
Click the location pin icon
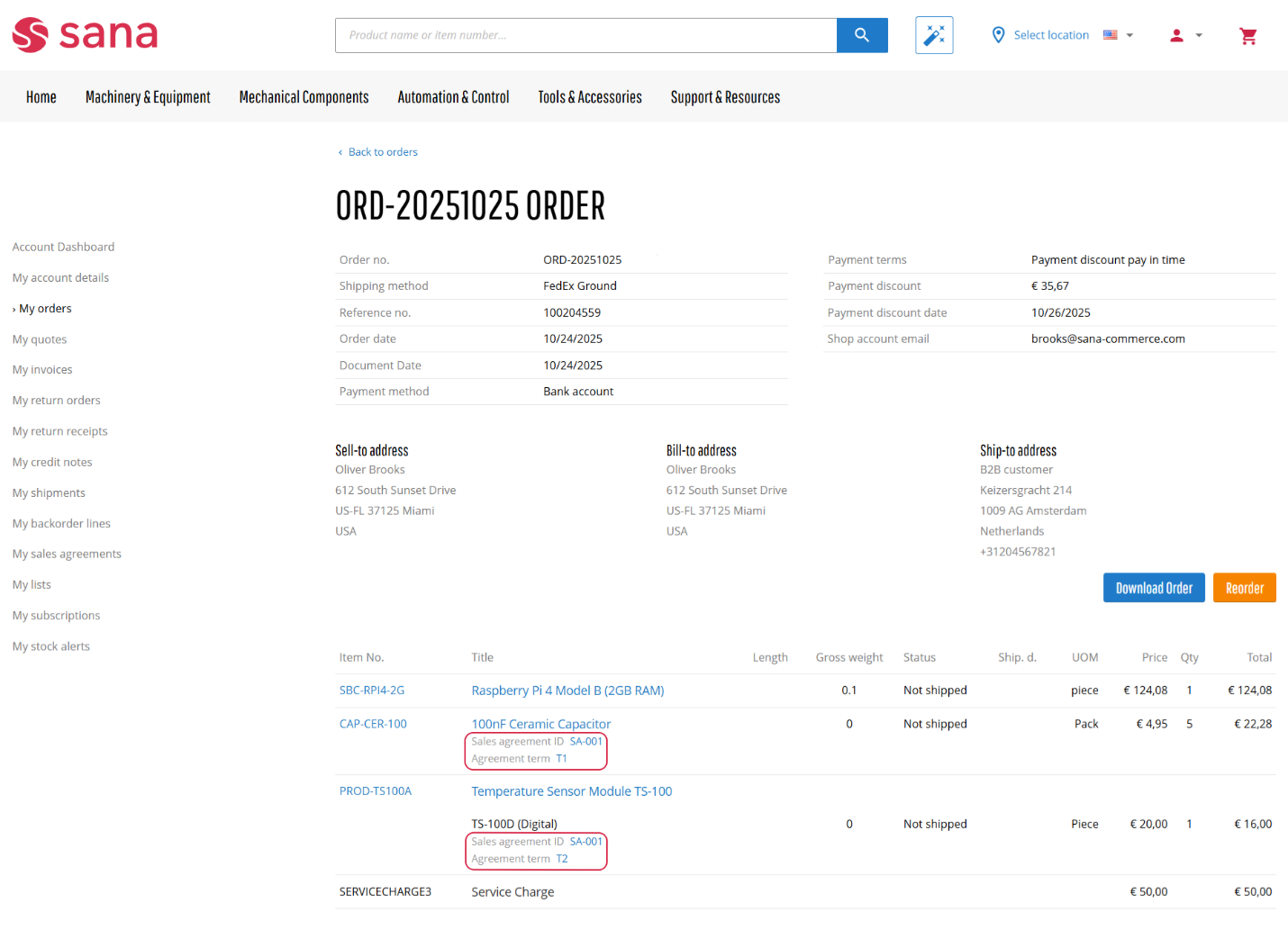(998, 35)
